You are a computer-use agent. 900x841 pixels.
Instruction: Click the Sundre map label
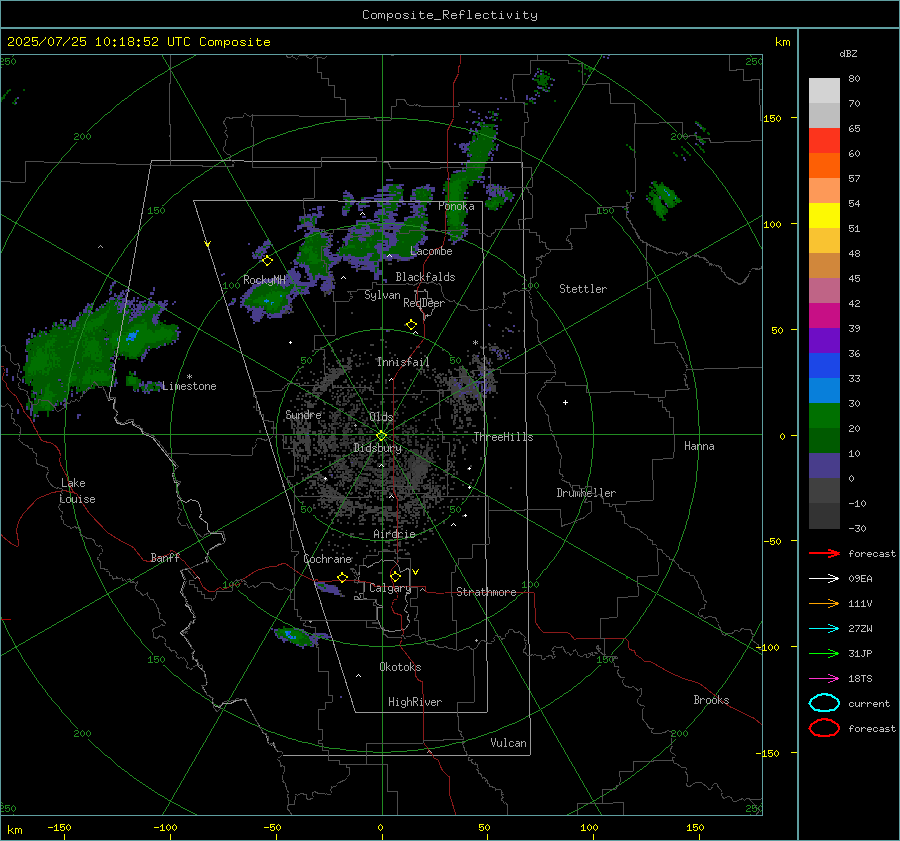[303, 415]
